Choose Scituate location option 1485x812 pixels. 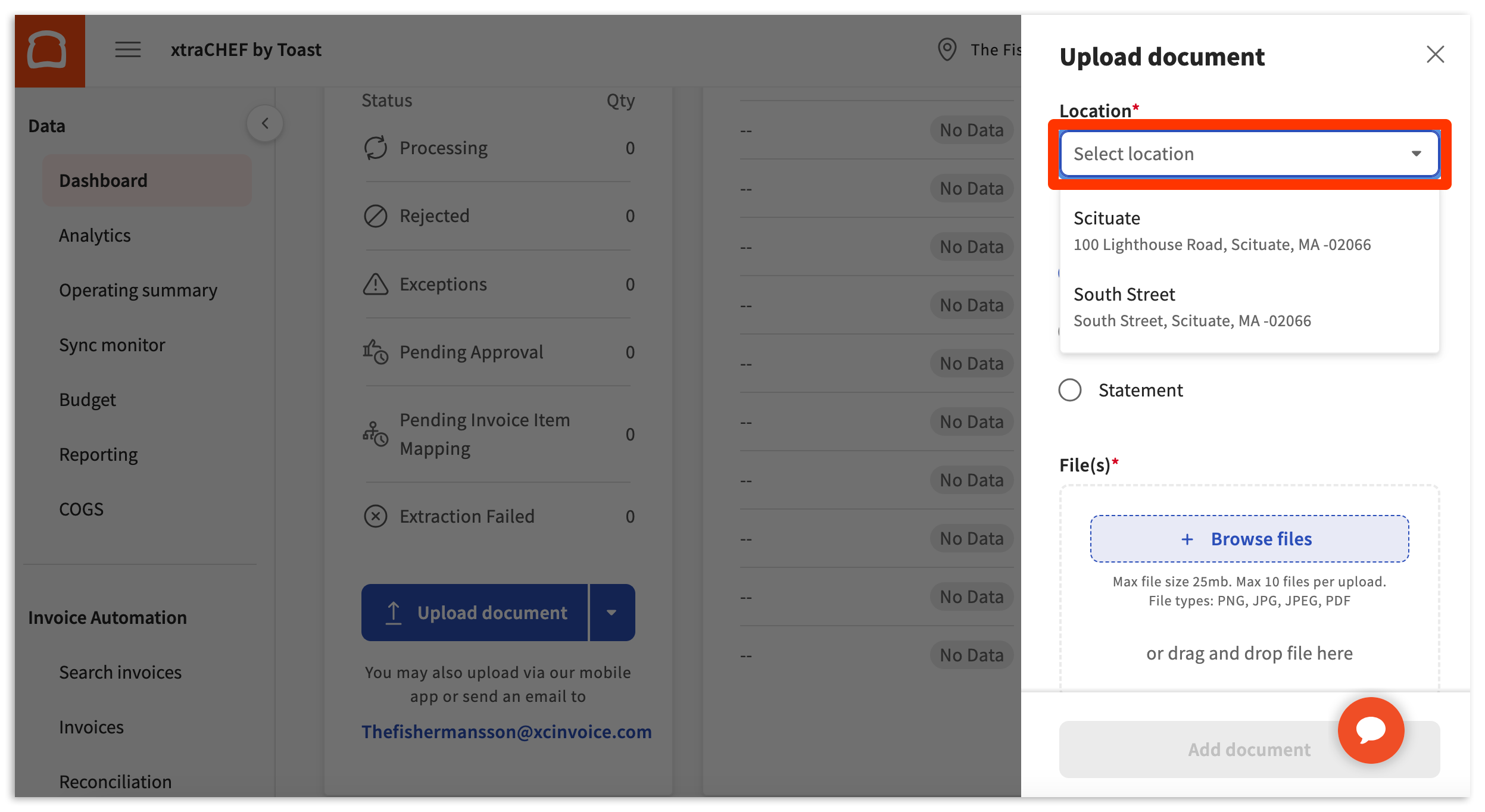1249,231
